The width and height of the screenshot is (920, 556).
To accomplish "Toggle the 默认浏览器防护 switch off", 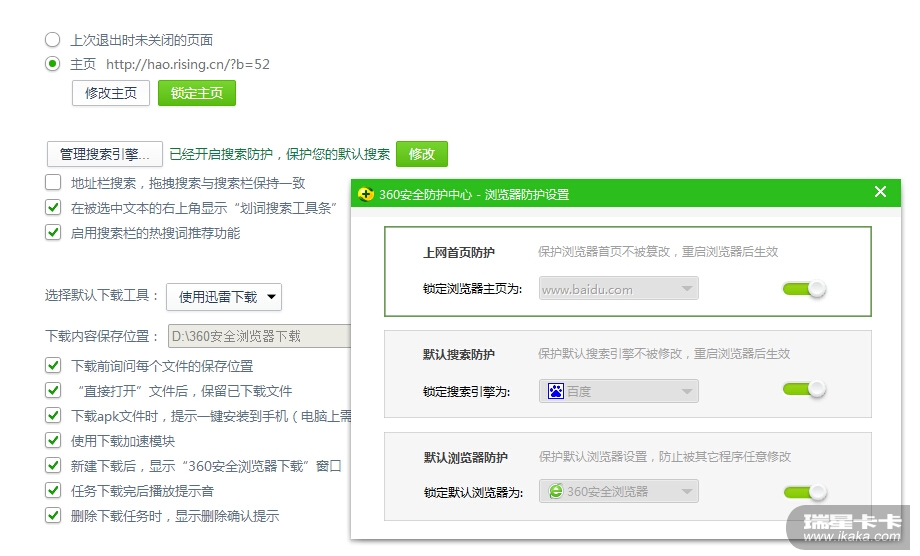I will pyautogui.click(x=804, y=492).
